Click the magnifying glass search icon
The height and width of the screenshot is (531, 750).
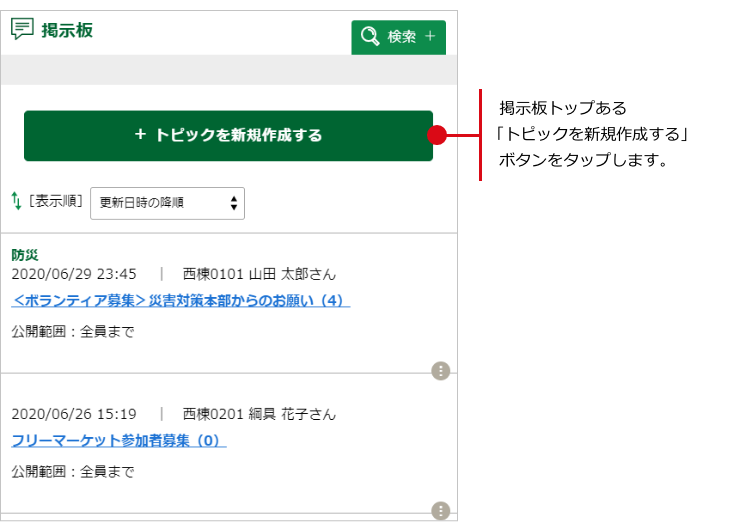click(x=370, y=37)
